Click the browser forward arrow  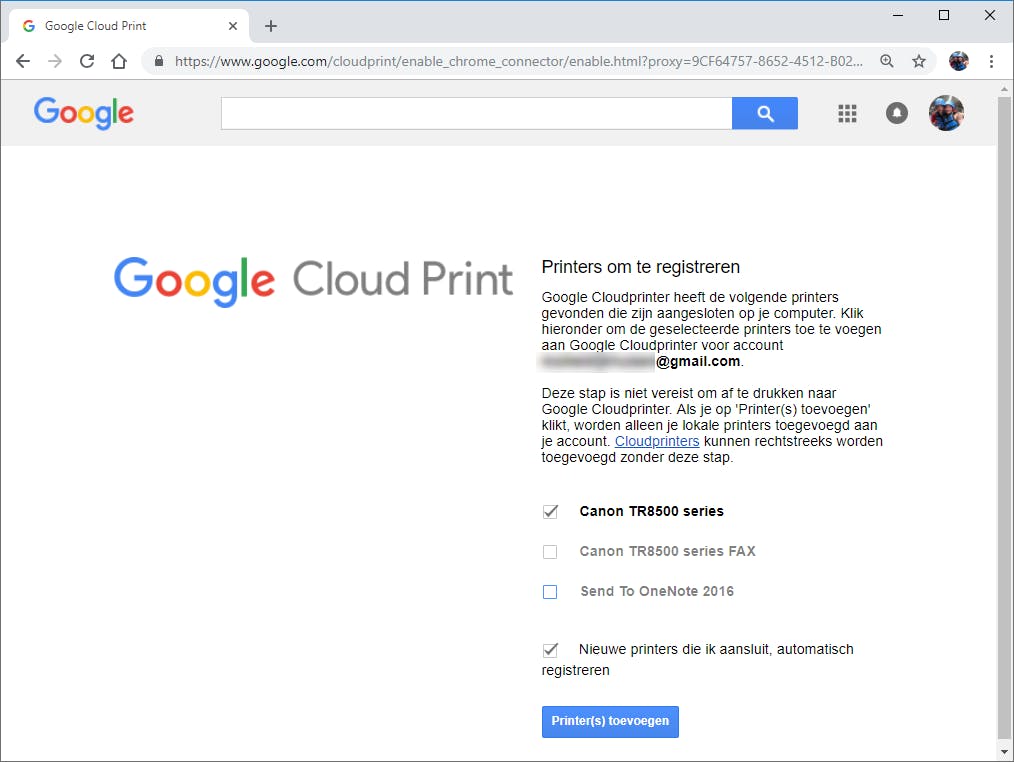55,61
